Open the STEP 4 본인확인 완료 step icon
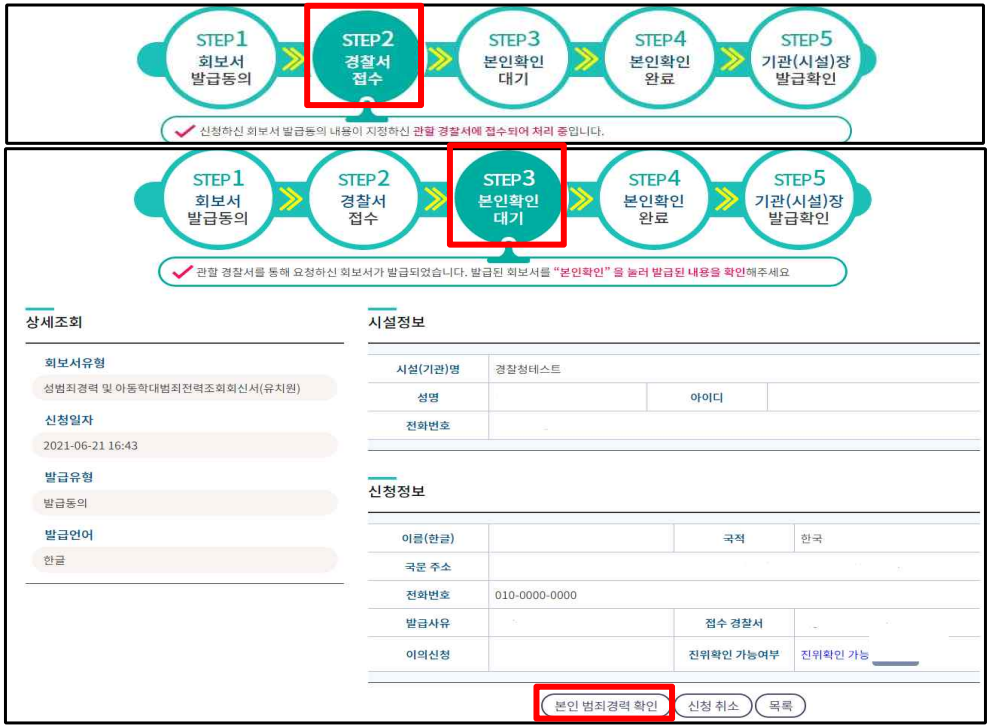Viewport: 990px width, 726px height. click(x=660, y=58)
